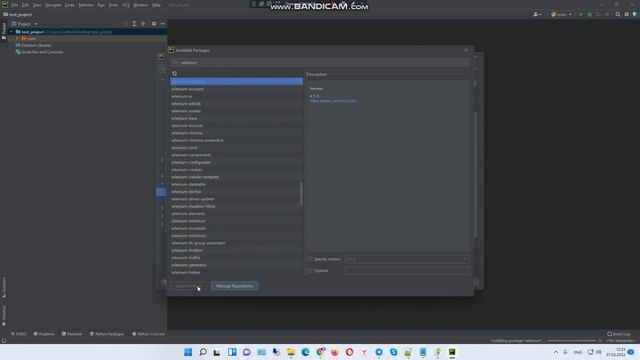This screenshot has height=360, width=640.
Task: Open Yandex browser from taskbar
Action: pos(364,352)
